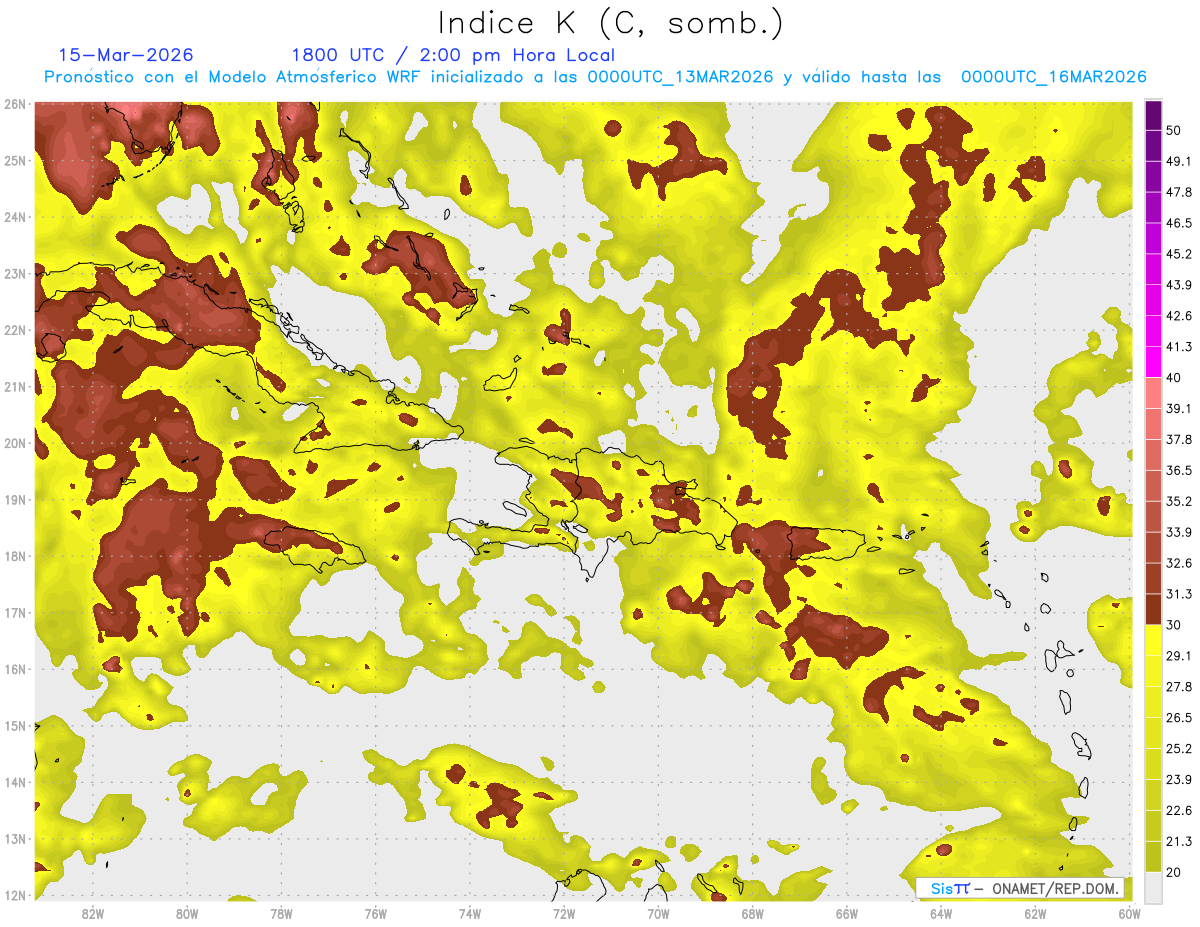Click the latitude axis label "24N"
This screenshot has height=927, width=1200.
(14, 217)
